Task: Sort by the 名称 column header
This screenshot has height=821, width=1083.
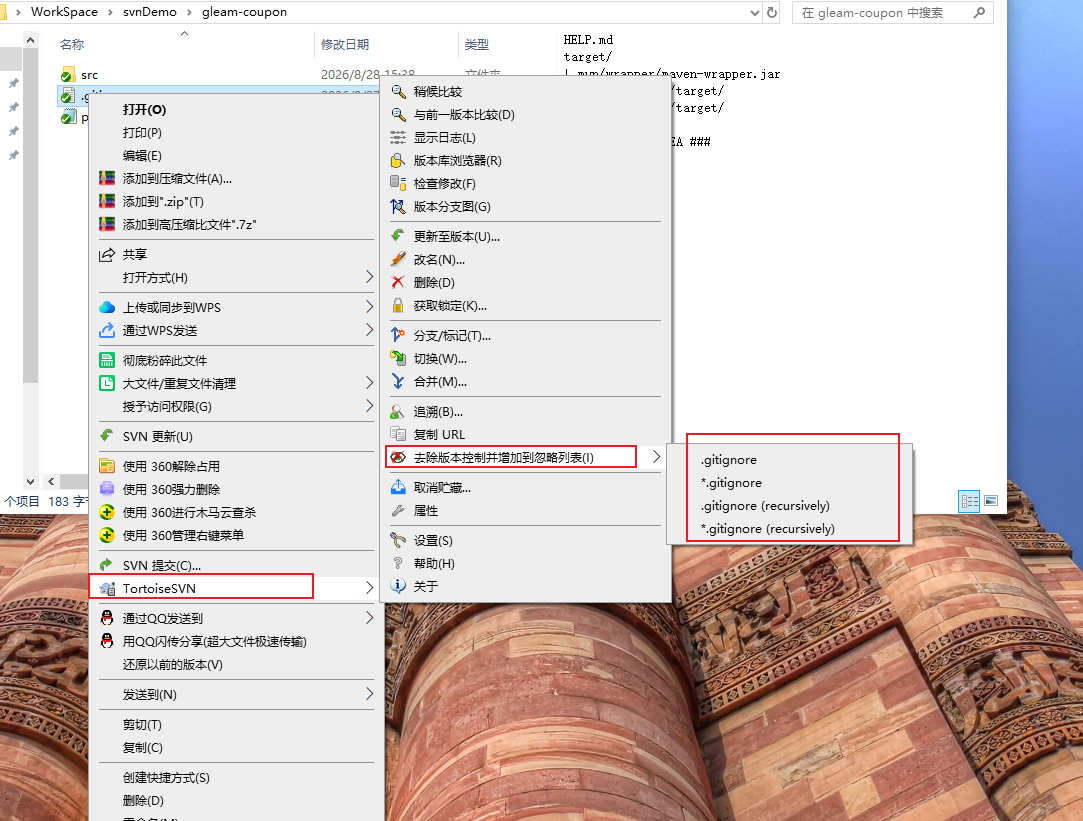Action: pos(72,45)
